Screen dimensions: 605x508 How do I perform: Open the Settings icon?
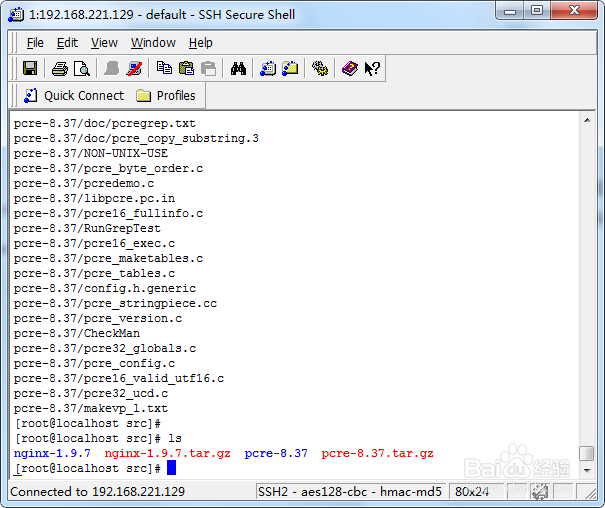pyautogui.click(x=320, y=69)
